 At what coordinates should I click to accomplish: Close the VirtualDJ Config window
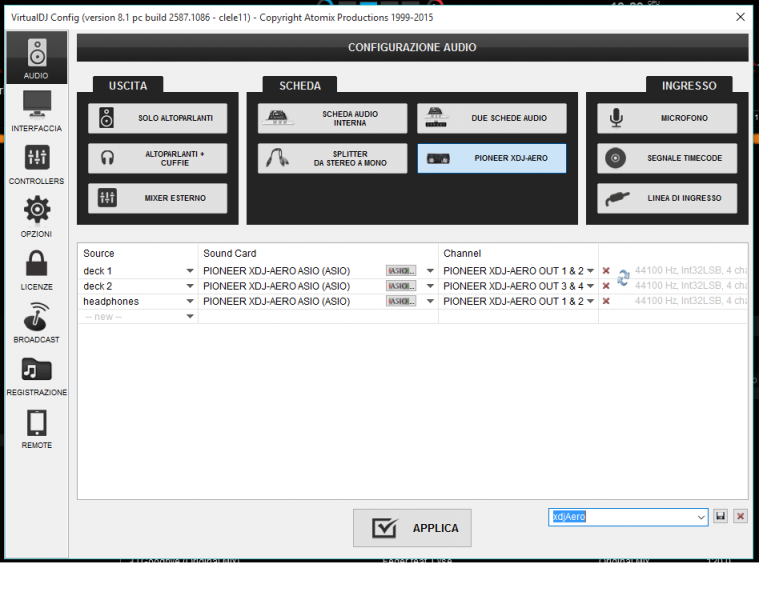pos(741,17)
